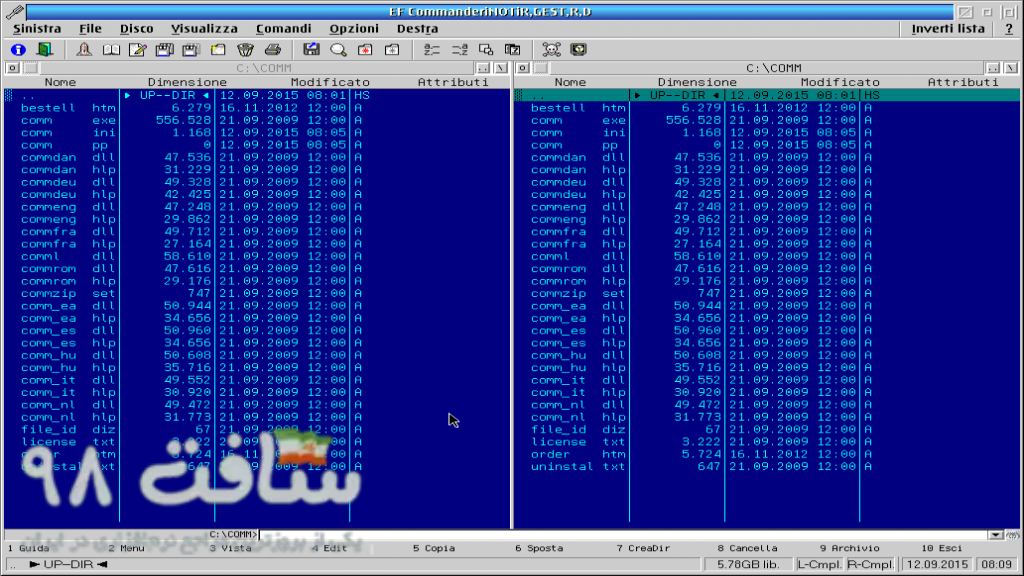Viewport: 1024px width, 576px height.
Task: Click the folder with red asterisk icon
Action: tap(365, 50)
